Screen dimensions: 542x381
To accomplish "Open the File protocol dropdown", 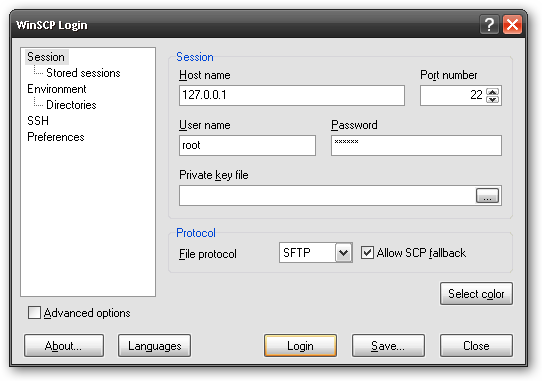I will (343, 253).
